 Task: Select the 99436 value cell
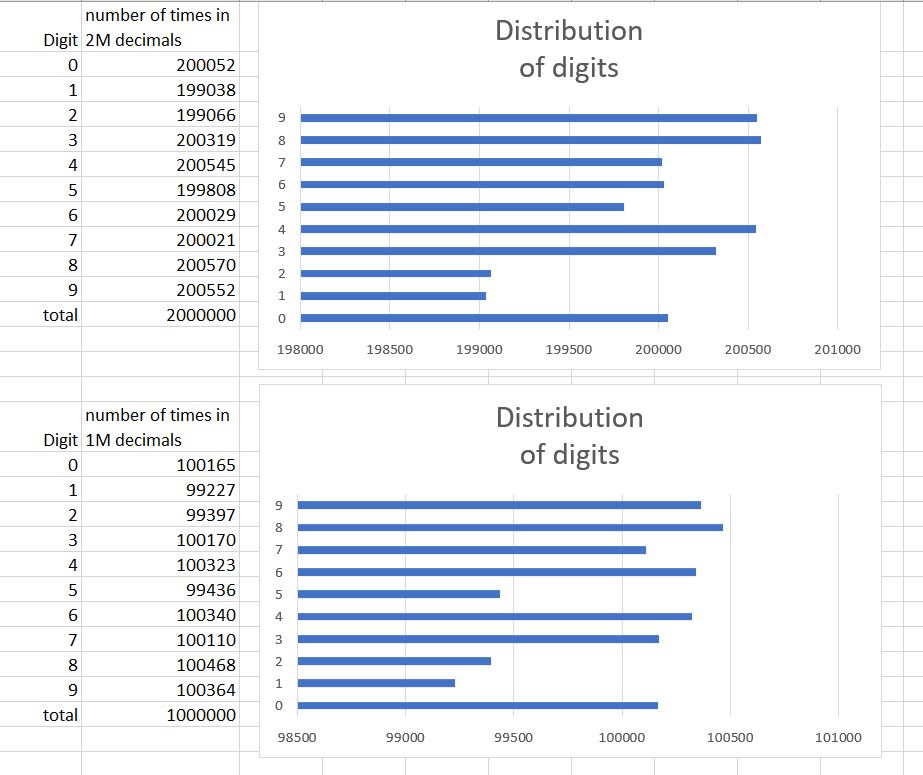pos(160,590)
